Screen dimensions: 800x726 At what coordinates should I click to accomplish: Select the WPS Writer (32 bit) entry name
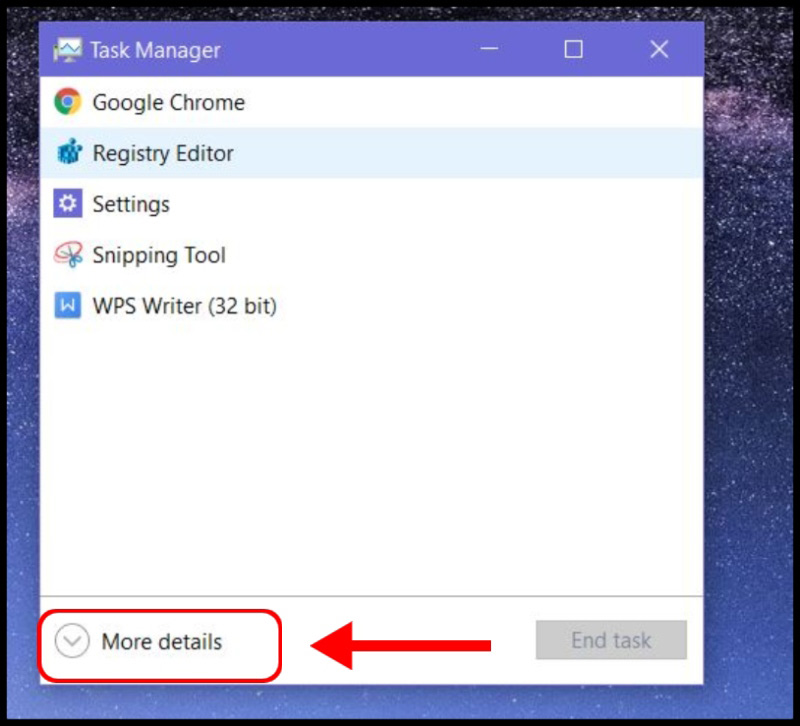[x=184, y=306]
